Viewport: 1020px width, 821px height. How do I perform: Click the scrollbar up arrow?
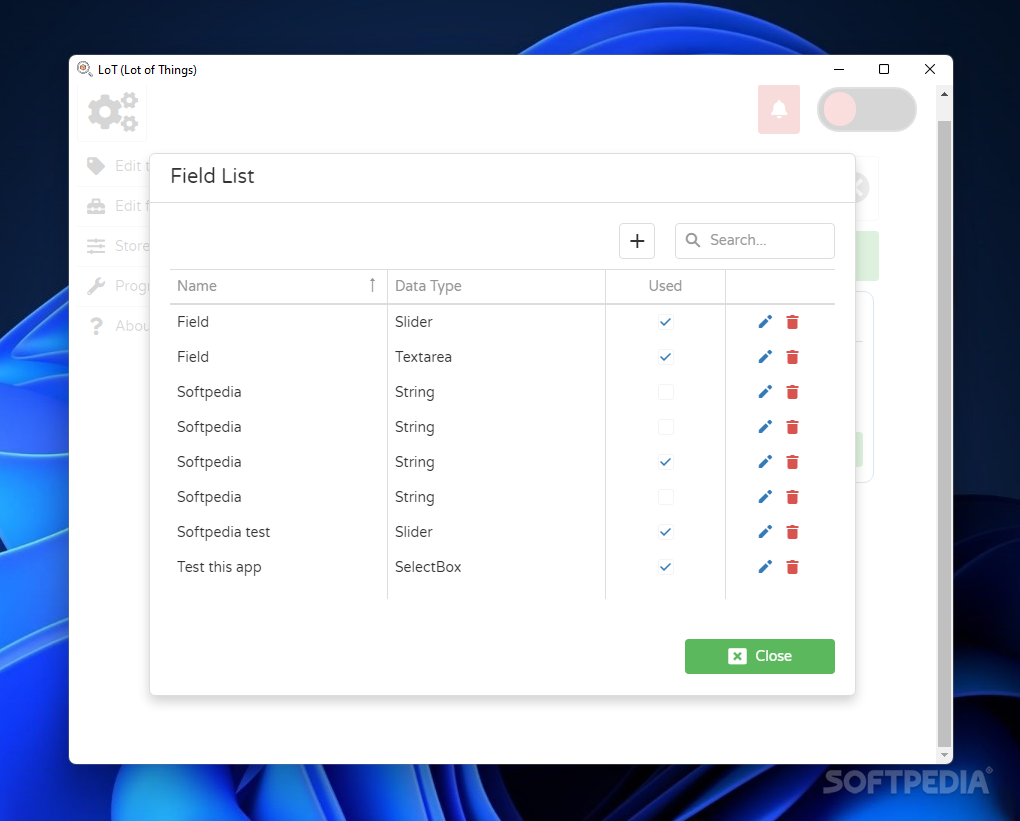944,95
